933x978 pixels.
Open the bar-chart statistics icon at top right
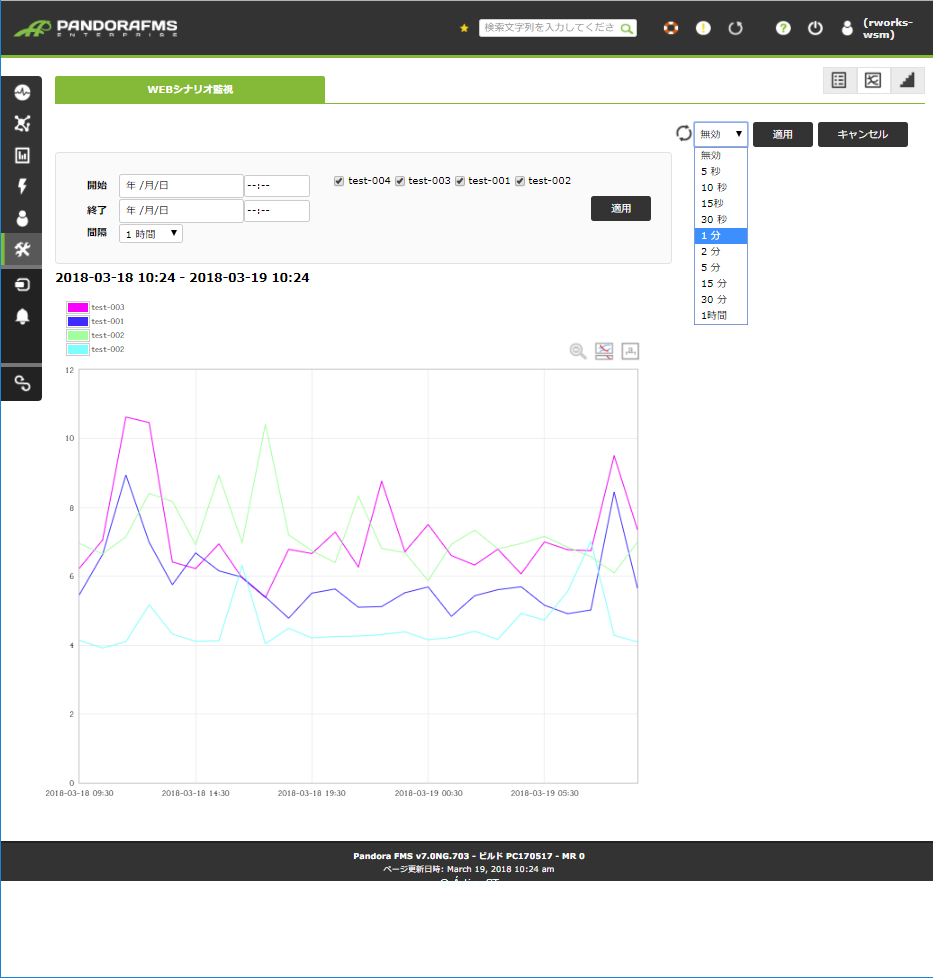[x=907, y=80]
